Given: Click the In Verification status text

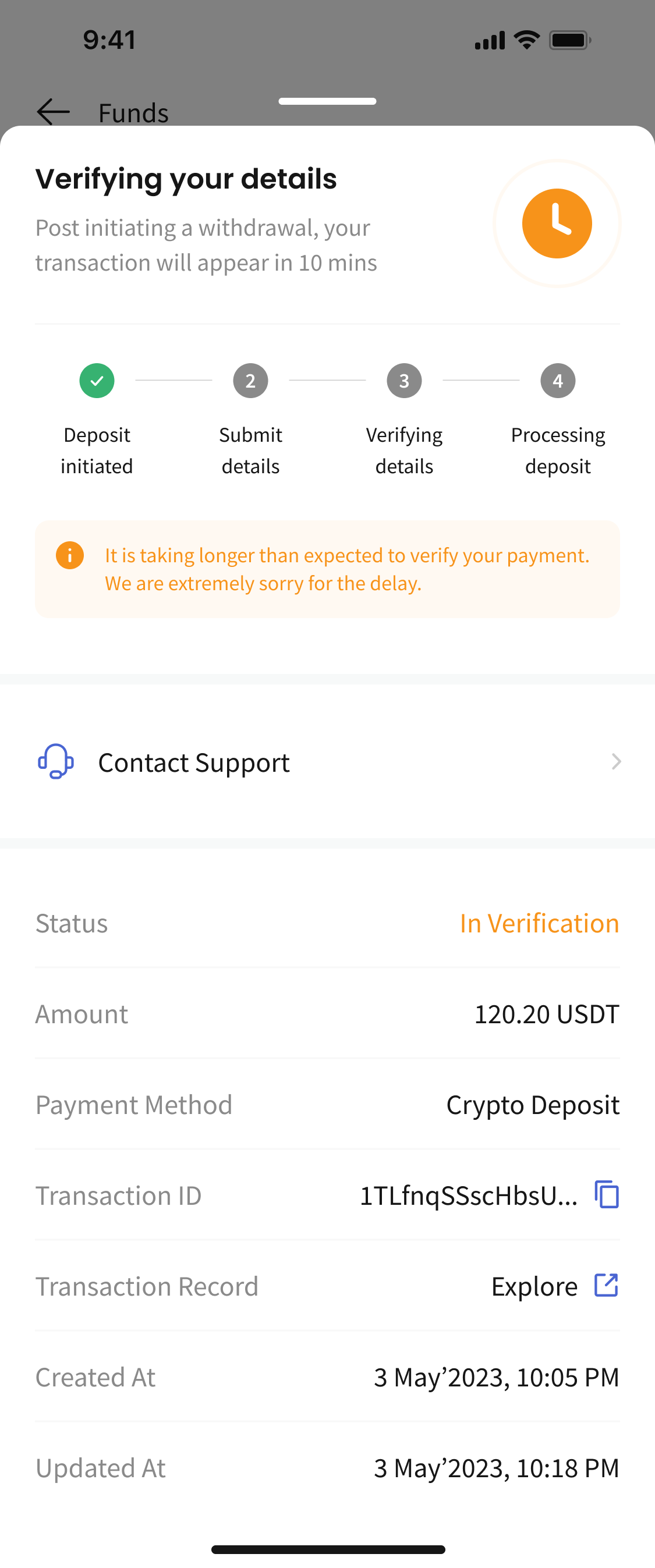Looking at the screenshot, I should click(x=539, y=923).
